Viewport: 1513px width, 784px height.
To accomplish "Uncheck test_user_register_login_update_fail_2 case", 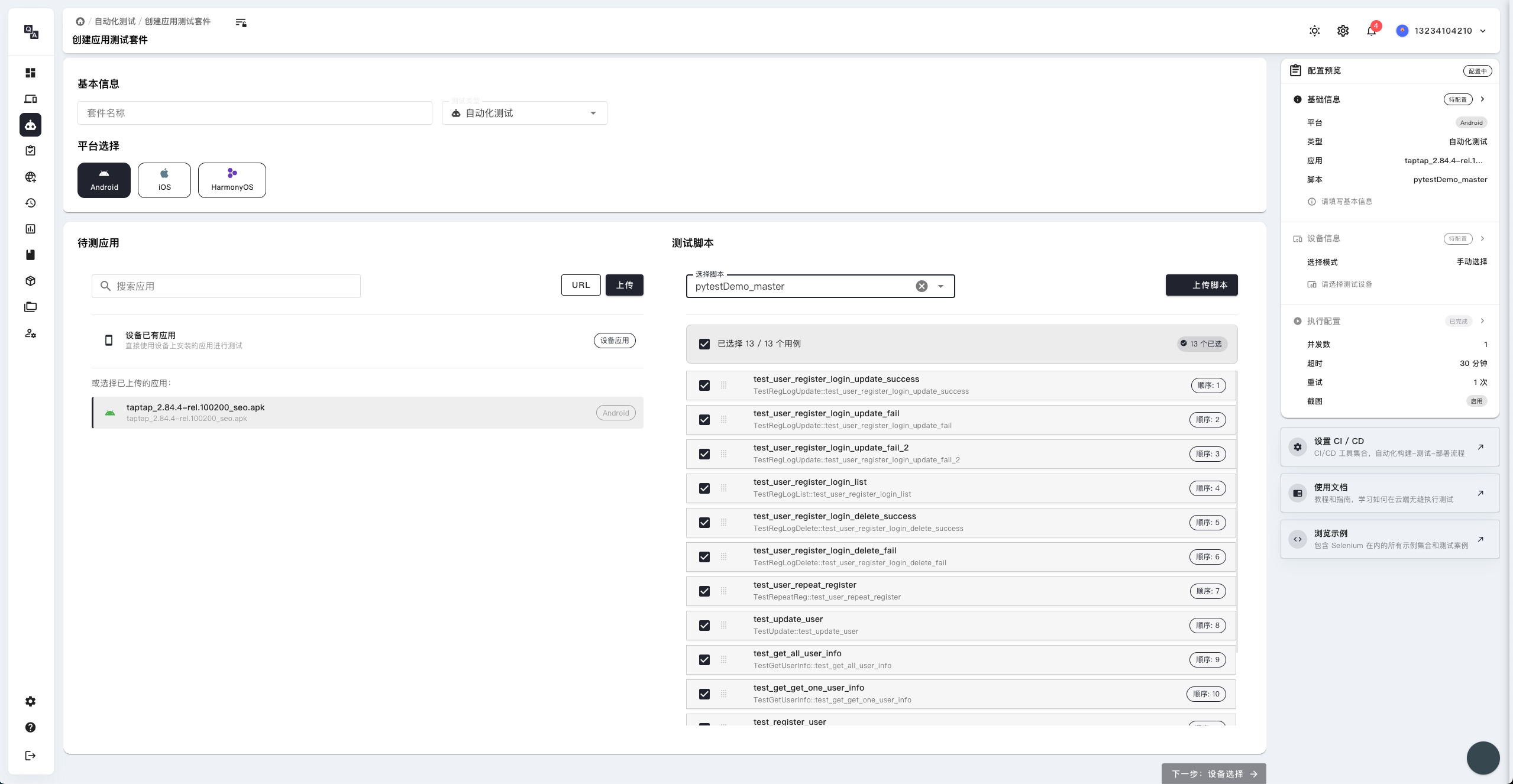I will (x=704, y=454).
